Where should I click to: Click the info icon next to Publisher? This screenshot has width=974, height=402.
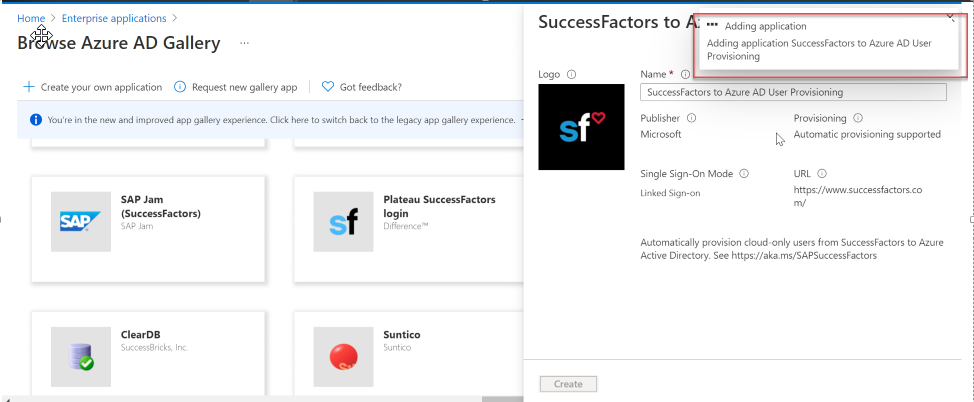click(691, 118)
